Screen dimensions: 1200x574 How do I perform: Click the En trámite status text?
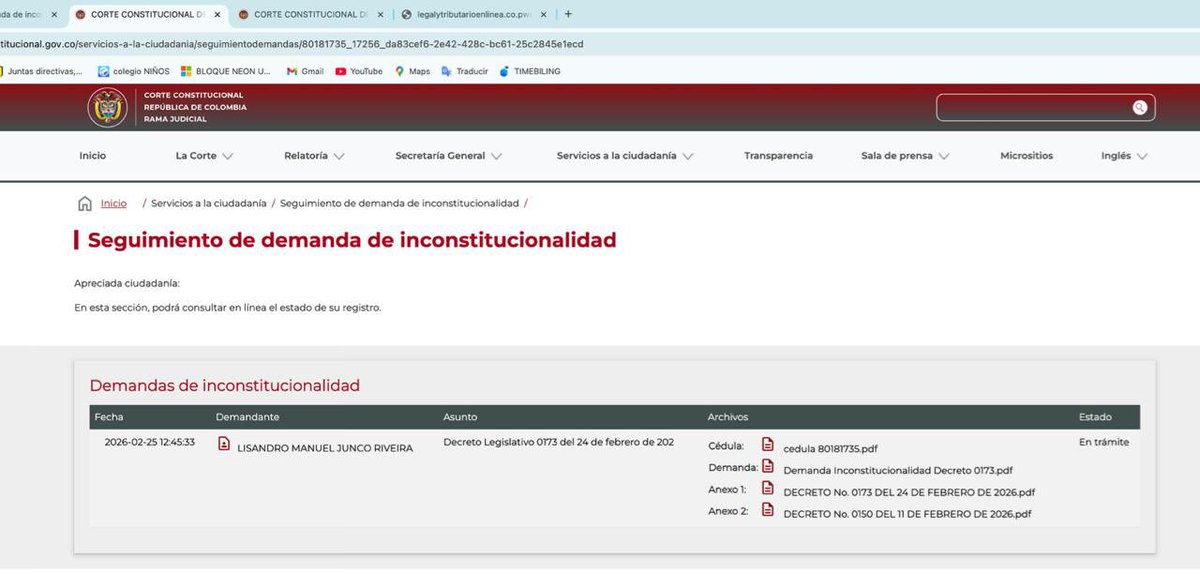(1104, 442)
